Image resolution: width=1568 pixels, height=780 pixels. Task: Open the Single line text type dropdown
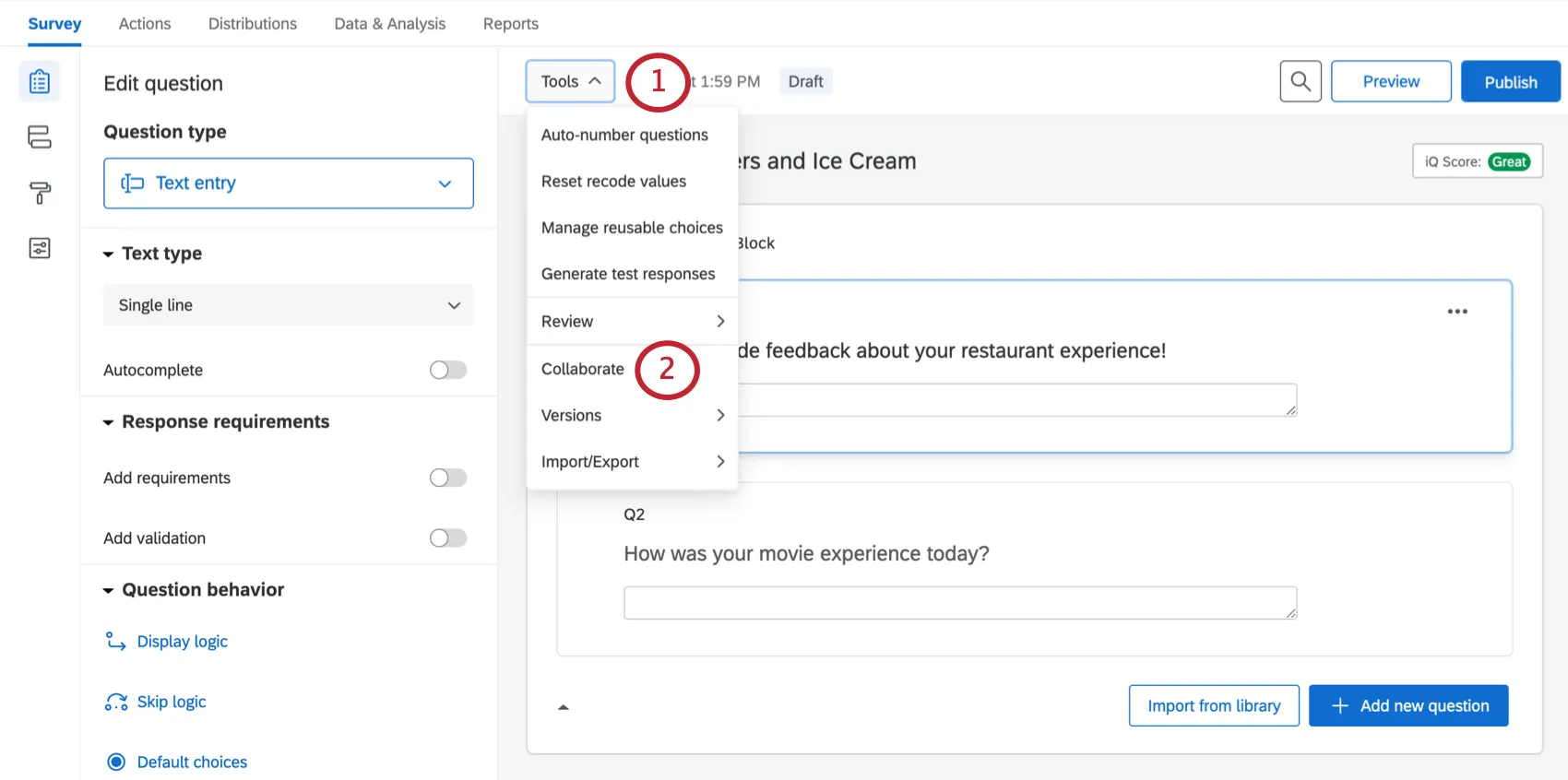289,305
